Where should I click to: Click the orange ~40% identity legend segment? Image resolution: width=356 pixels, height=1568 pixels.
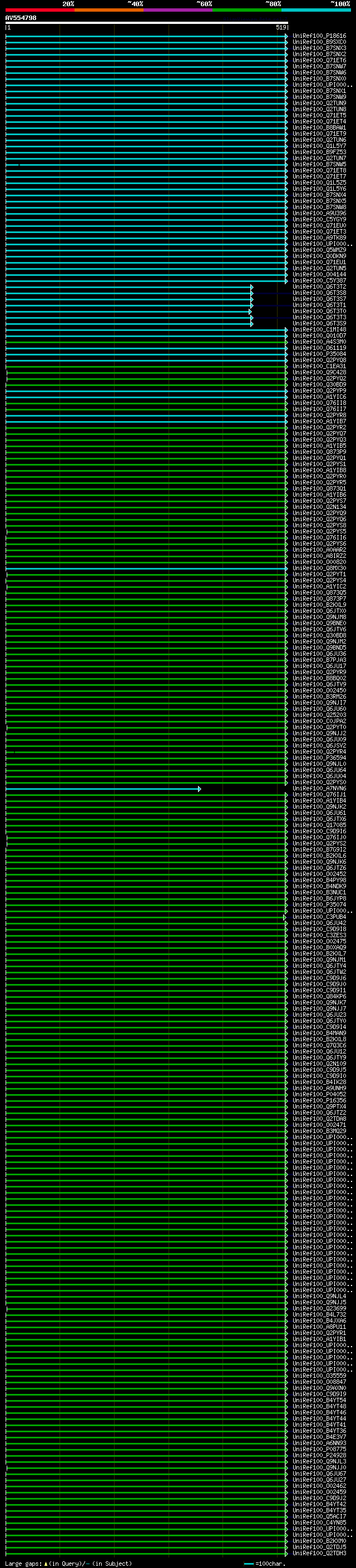coord(109,10)
